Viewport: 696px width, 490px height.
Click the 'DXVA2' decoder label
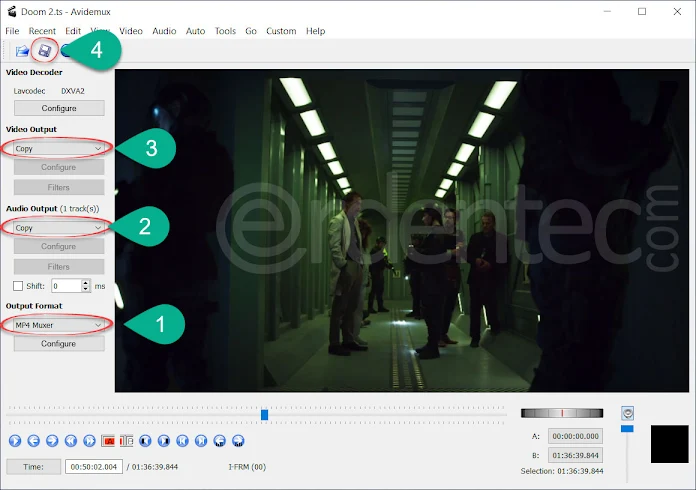73,91
